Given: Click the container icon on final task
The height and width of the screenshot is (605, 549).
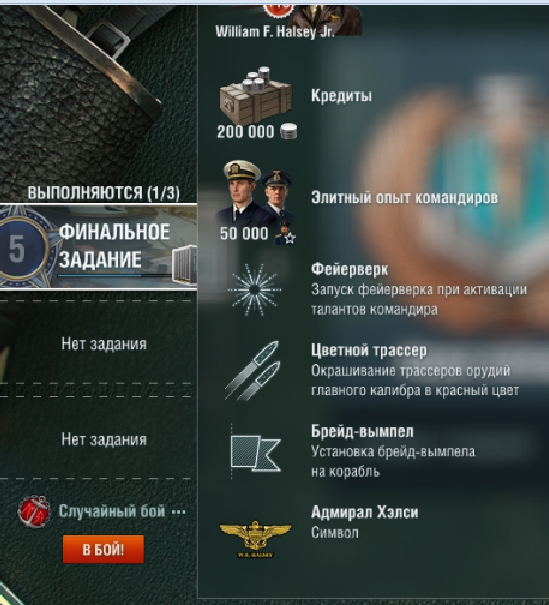Looking at the screenshot, I should (184, 266).
